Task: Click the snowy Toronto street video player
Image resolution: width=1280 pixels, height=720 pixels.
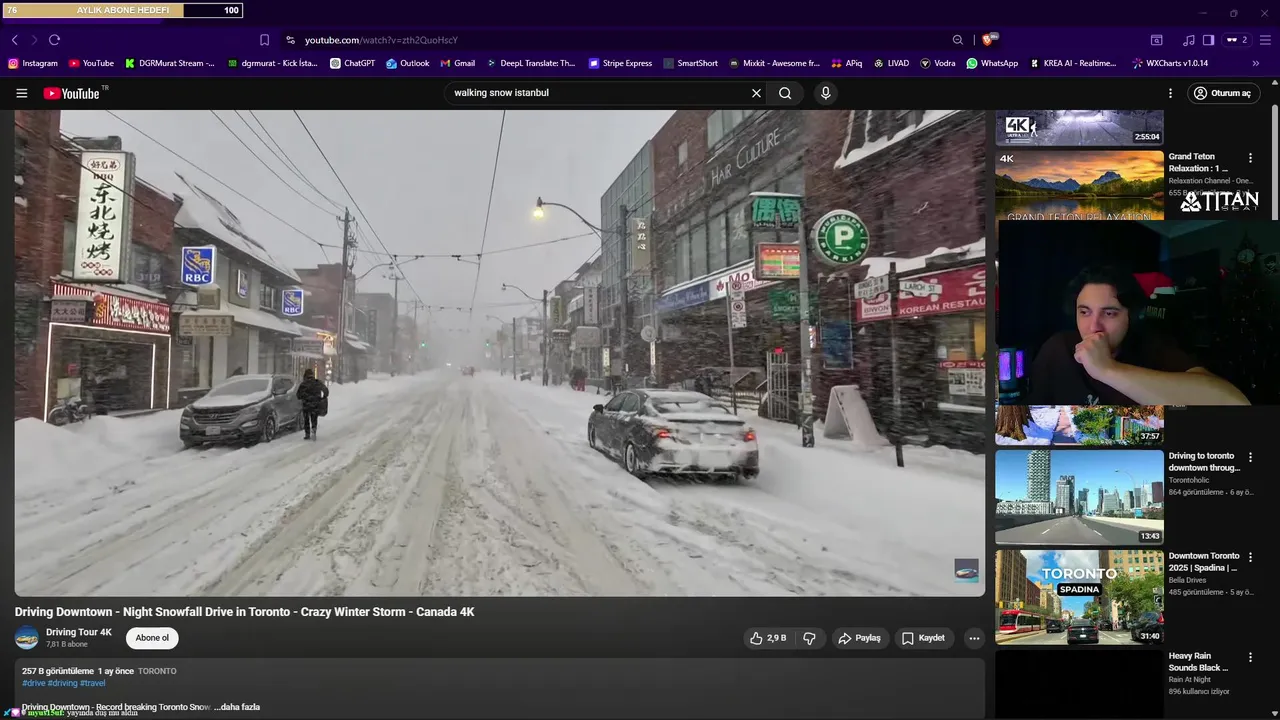Action: click(500, 353)
